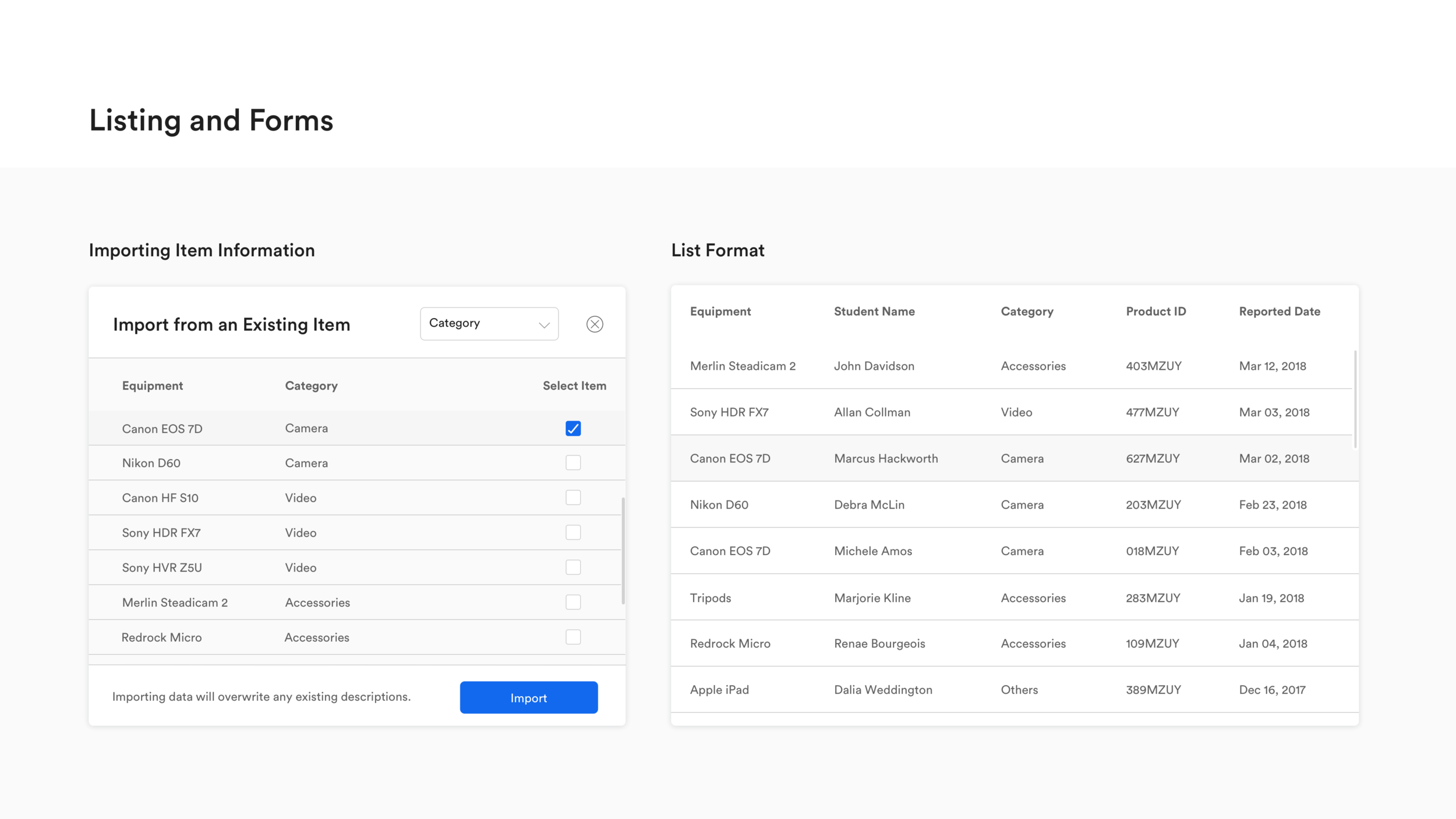The image size is (1456, 819).
Task: Click the Product ID column header
Action: coord(1155,311)
